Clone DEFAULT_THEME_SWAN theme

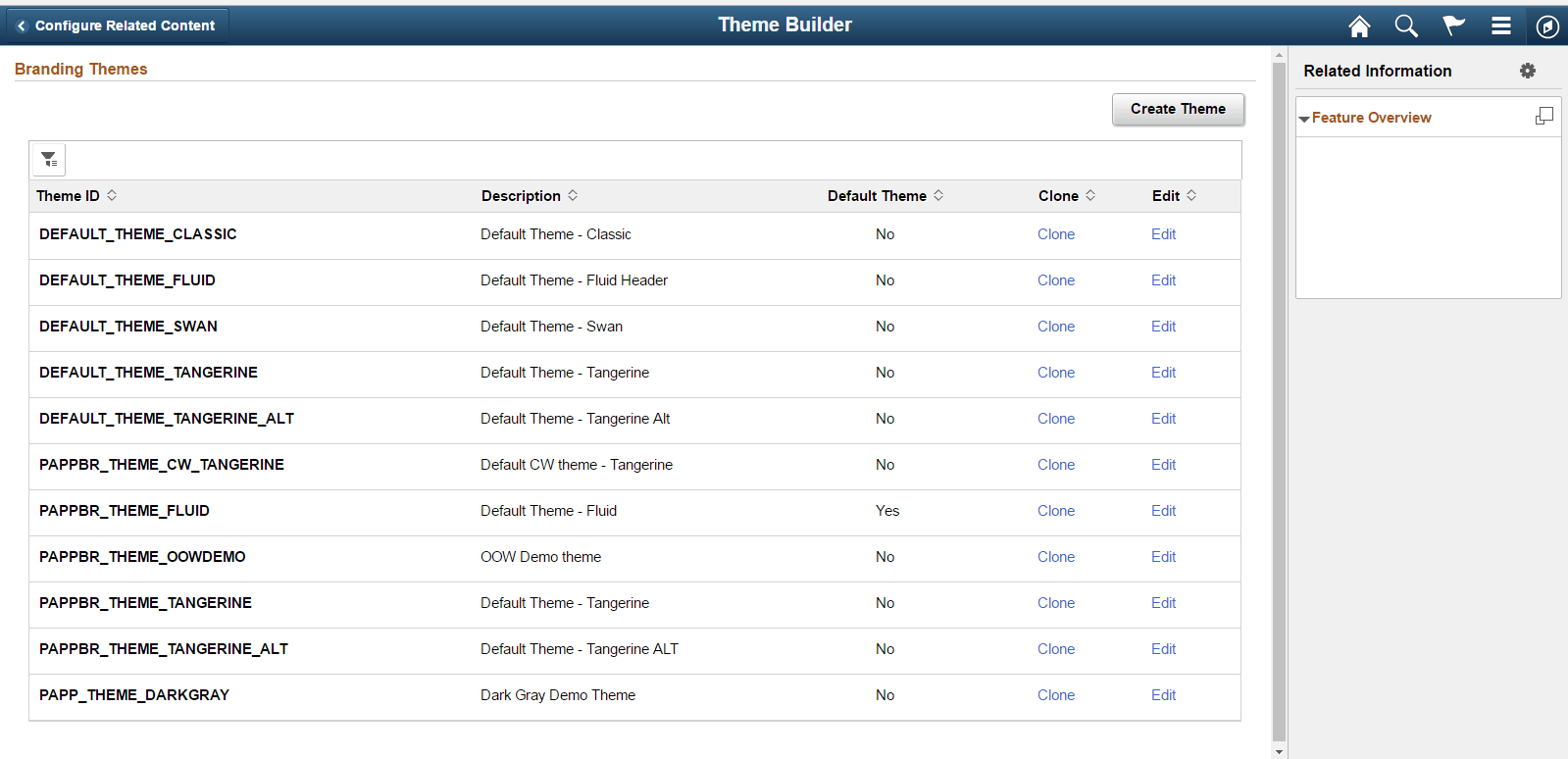(x=1056, y=327)
